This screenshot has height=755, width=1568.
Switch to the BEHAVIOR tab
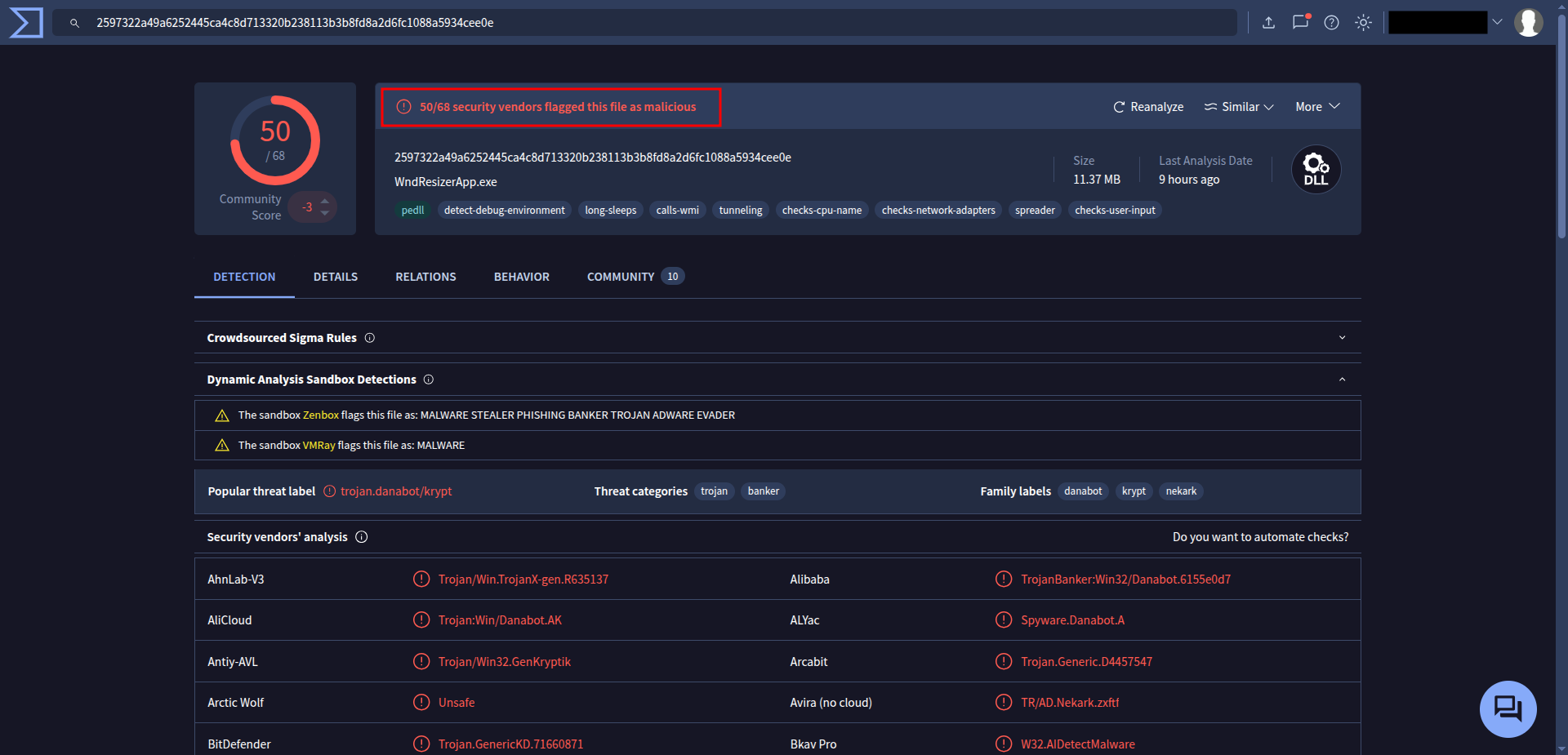pos(521,276)
